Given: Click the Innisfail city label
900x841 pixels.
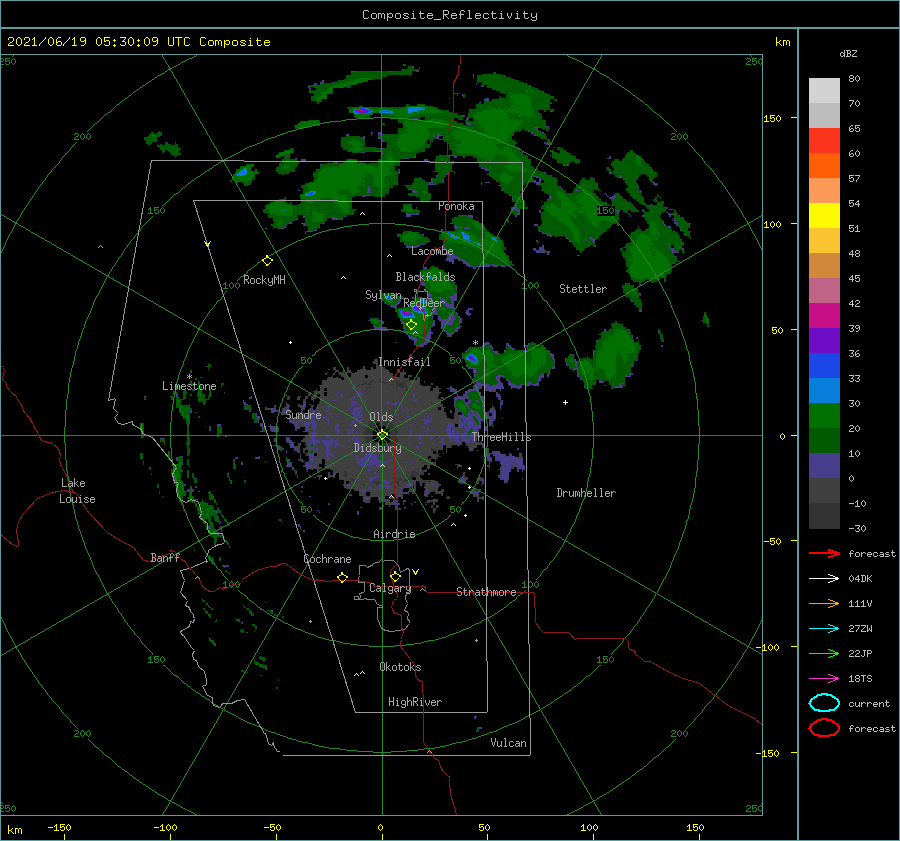Looking at the screenshot, I should 404,362.
